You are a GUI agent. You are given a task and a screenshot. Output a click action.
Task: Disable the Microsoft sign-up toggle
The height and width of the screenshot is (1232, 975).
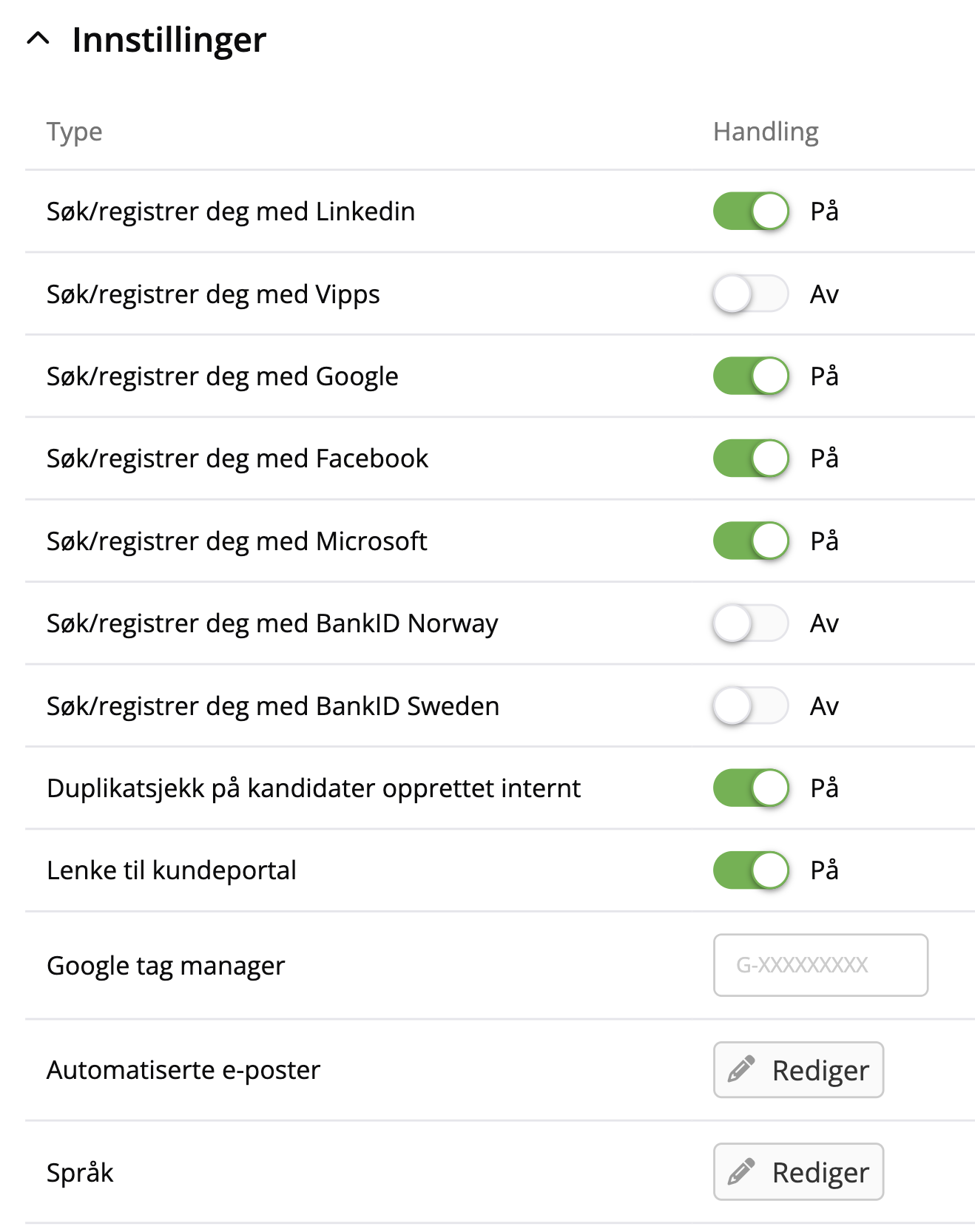[x=751, y=541]
